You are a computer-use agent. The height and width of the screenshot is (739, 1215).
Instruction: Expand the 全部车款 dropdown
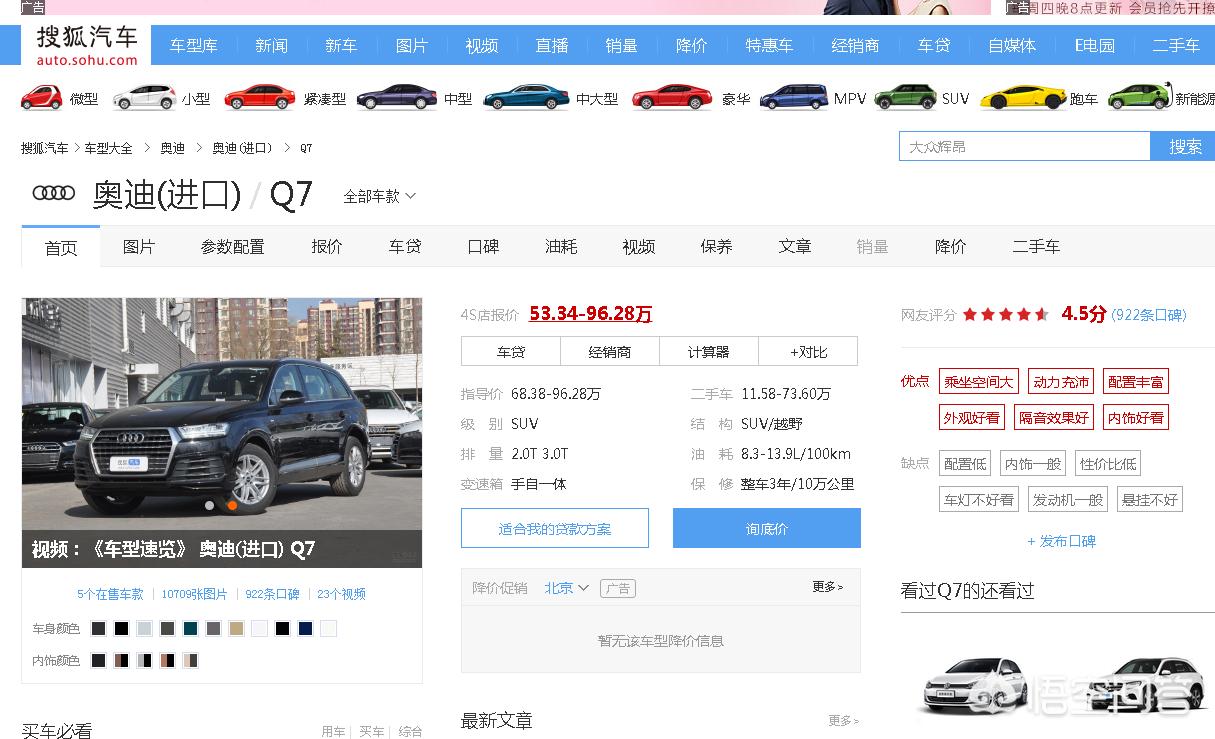[x=380, y=196]
